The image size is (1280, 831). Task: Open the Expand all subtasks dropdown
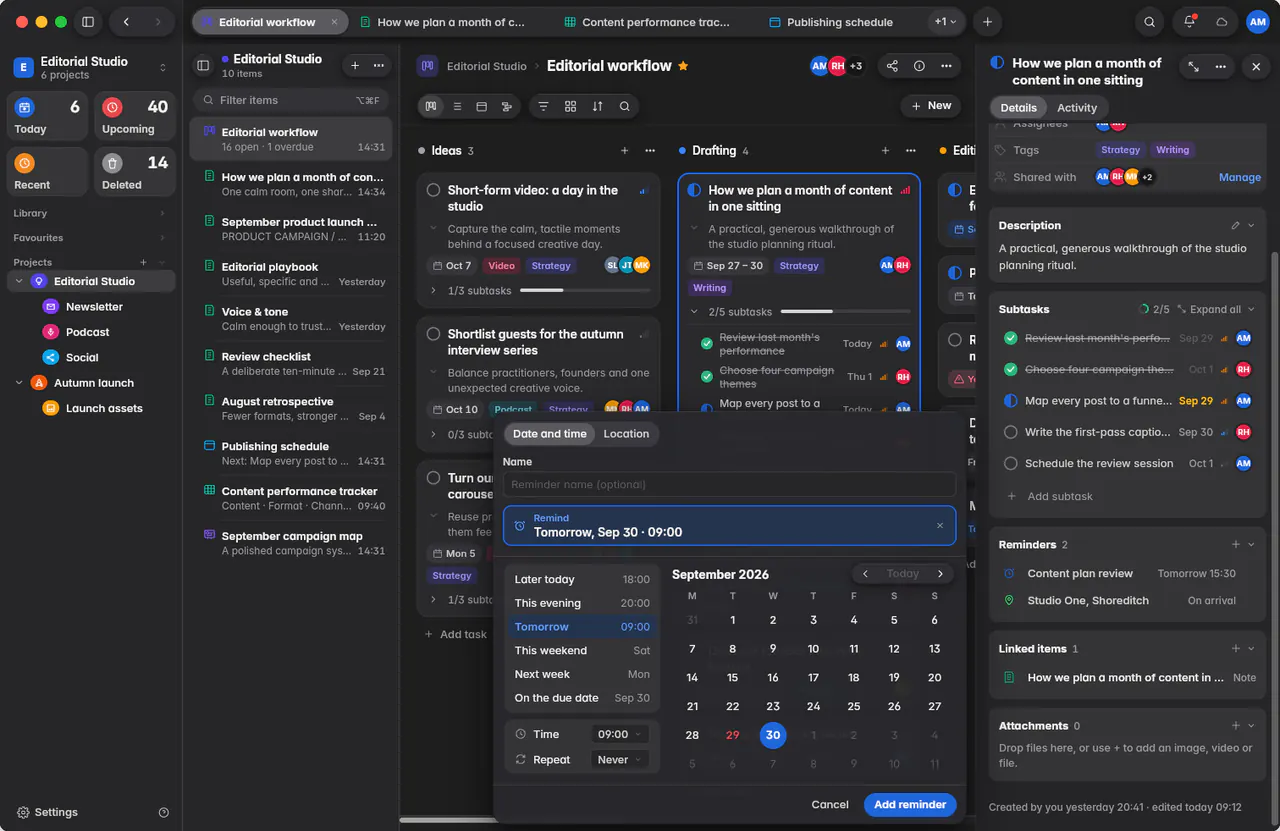click(x=1215, y=310)
